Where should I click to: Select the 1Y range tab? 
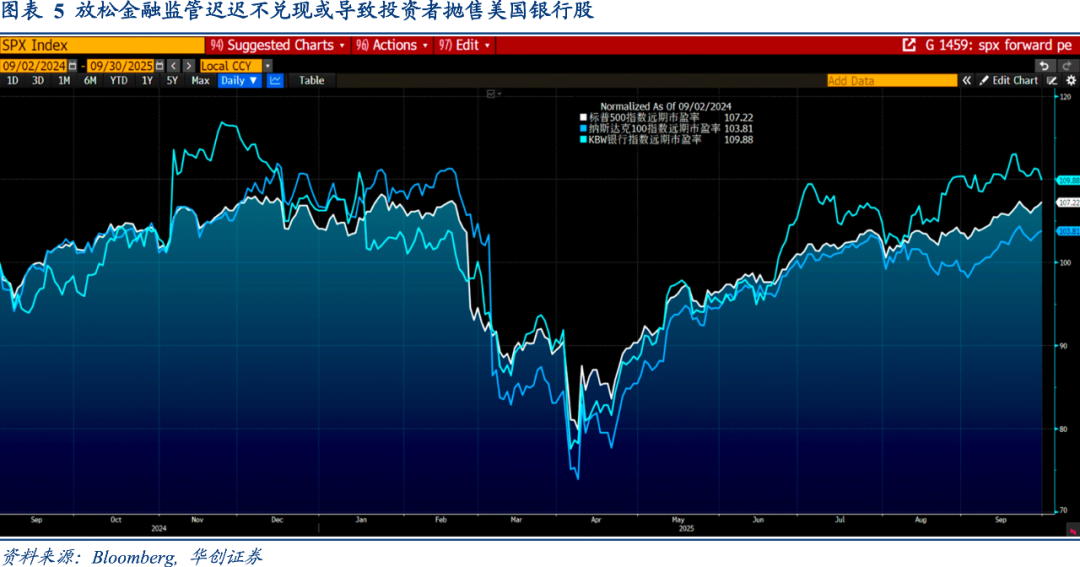click(x=147, y=81)
